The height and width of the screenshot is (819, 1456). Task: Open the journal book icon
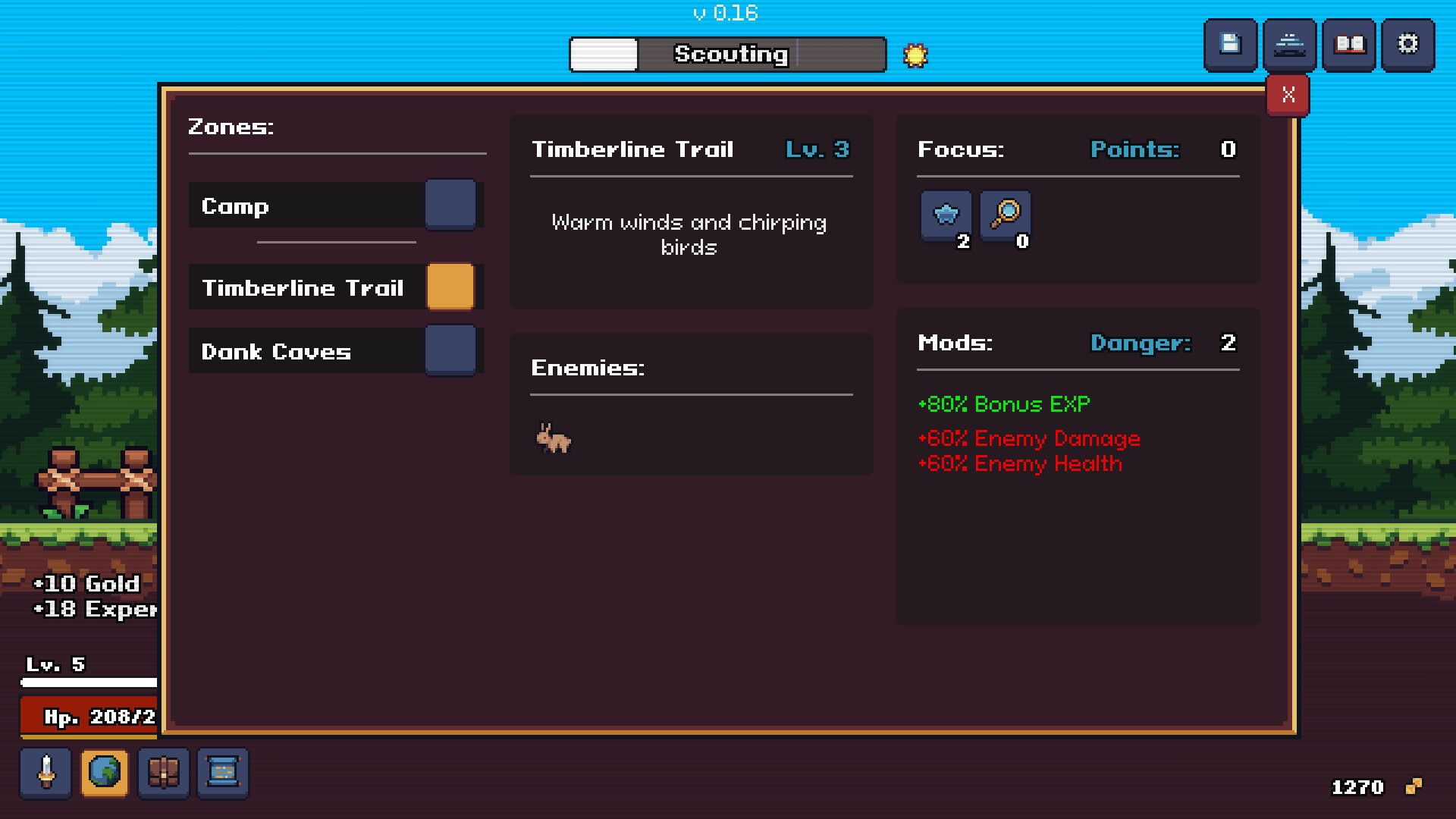1348,45
